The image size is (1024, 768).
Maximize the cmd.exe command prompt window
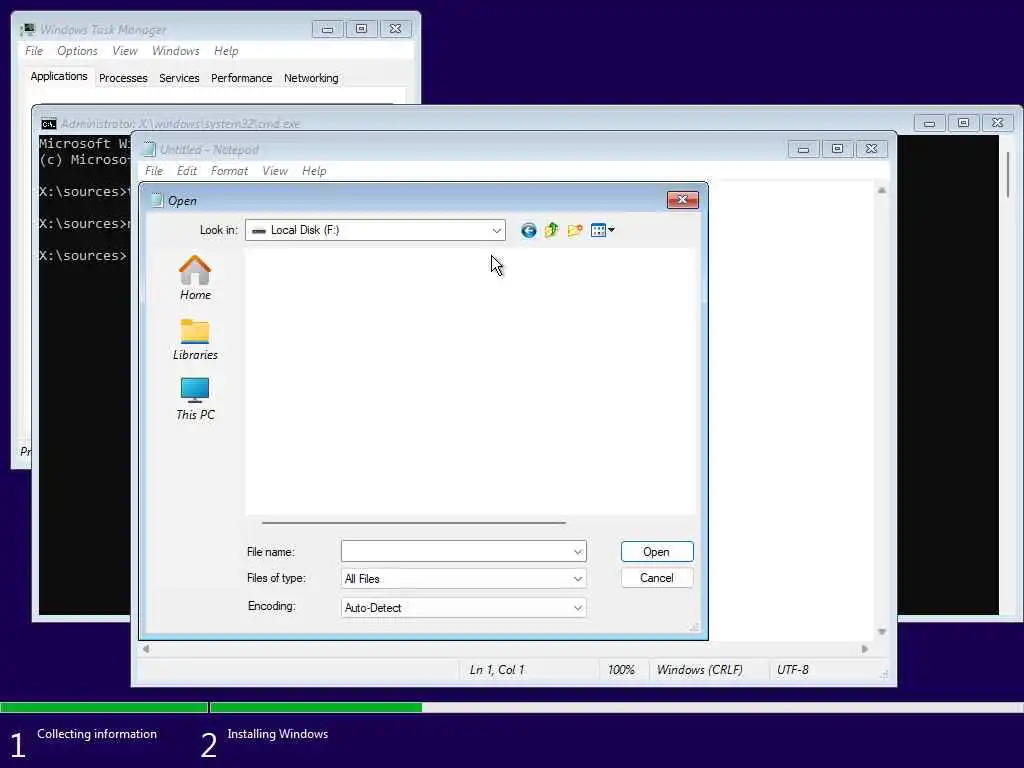[963, 123]
